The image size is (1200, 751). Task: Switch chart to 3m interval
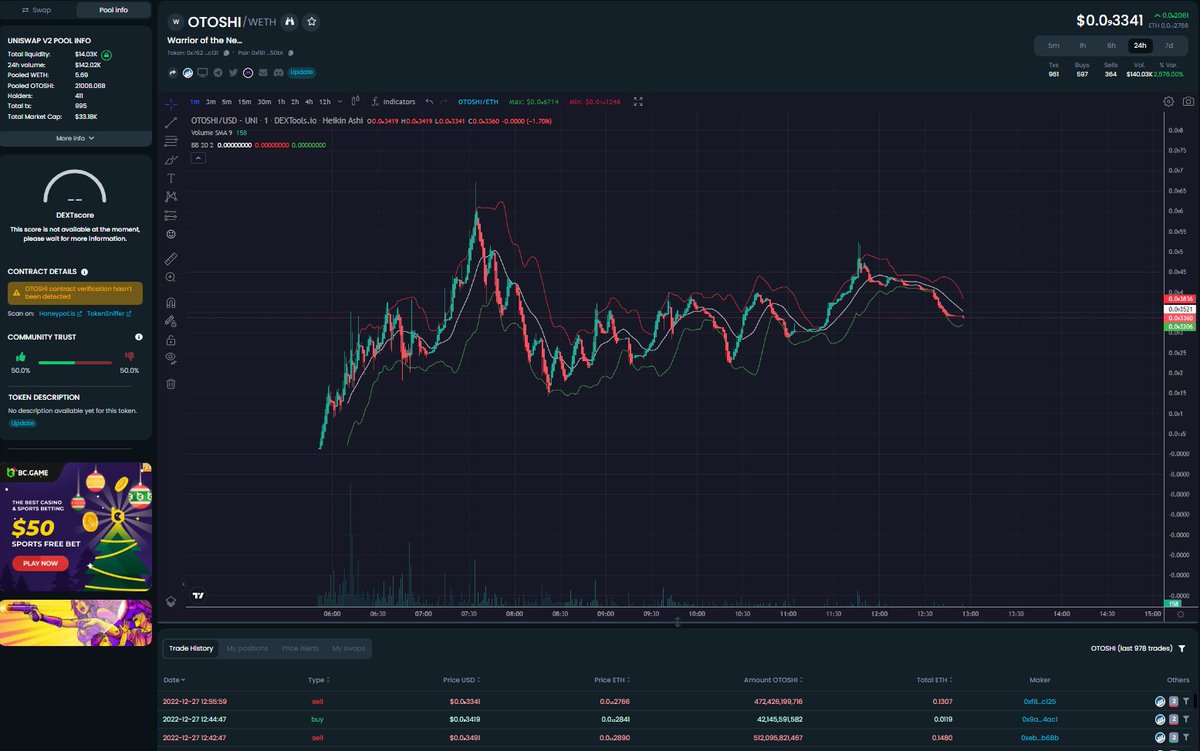[x=211, y=101]
